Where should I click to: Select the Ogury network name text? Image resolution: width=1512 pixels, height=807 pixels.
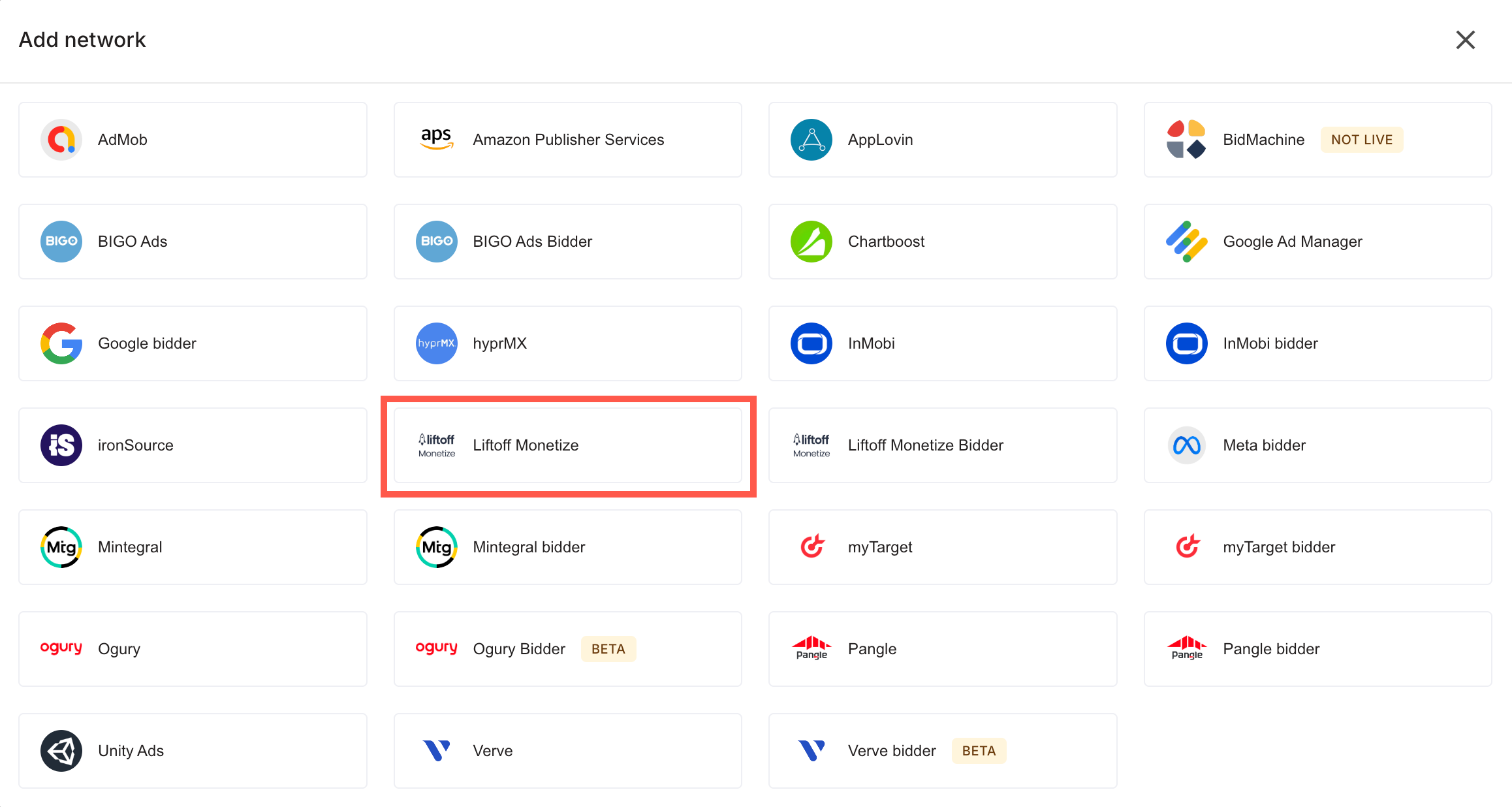point(119,649)
